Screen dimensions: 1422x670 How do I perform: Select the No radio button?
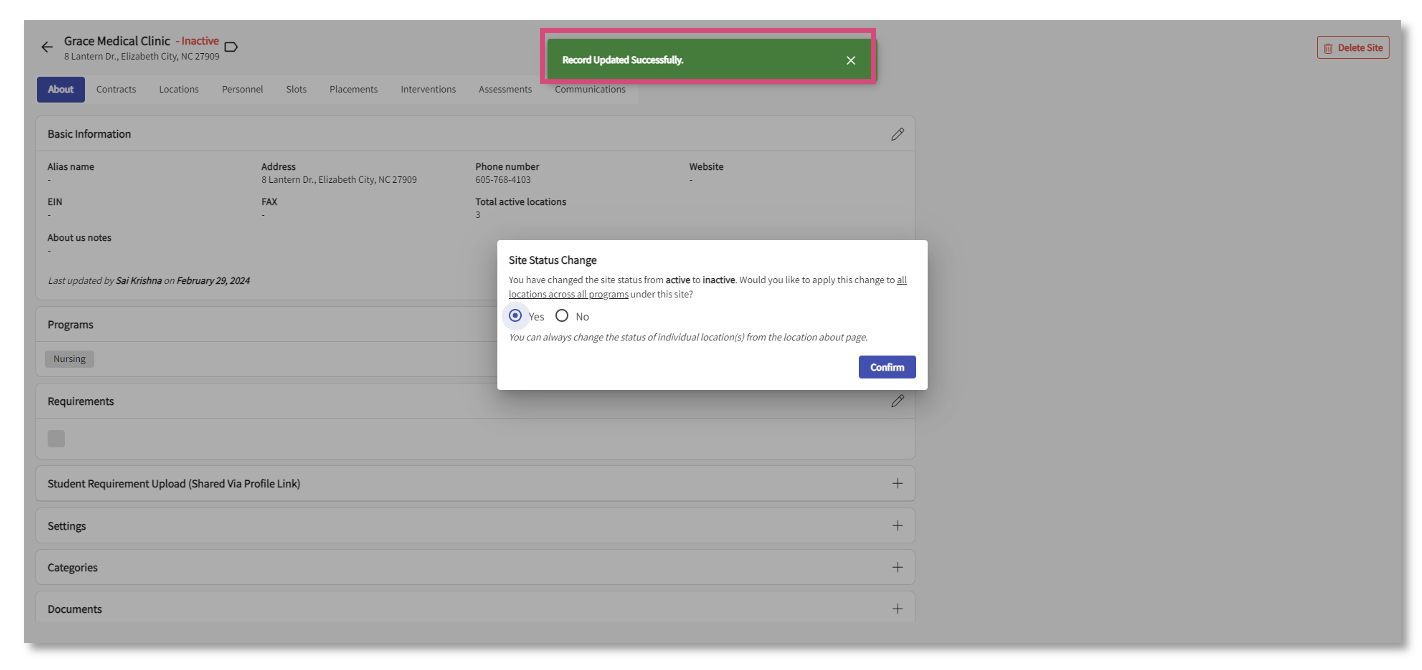pos(562,316)
